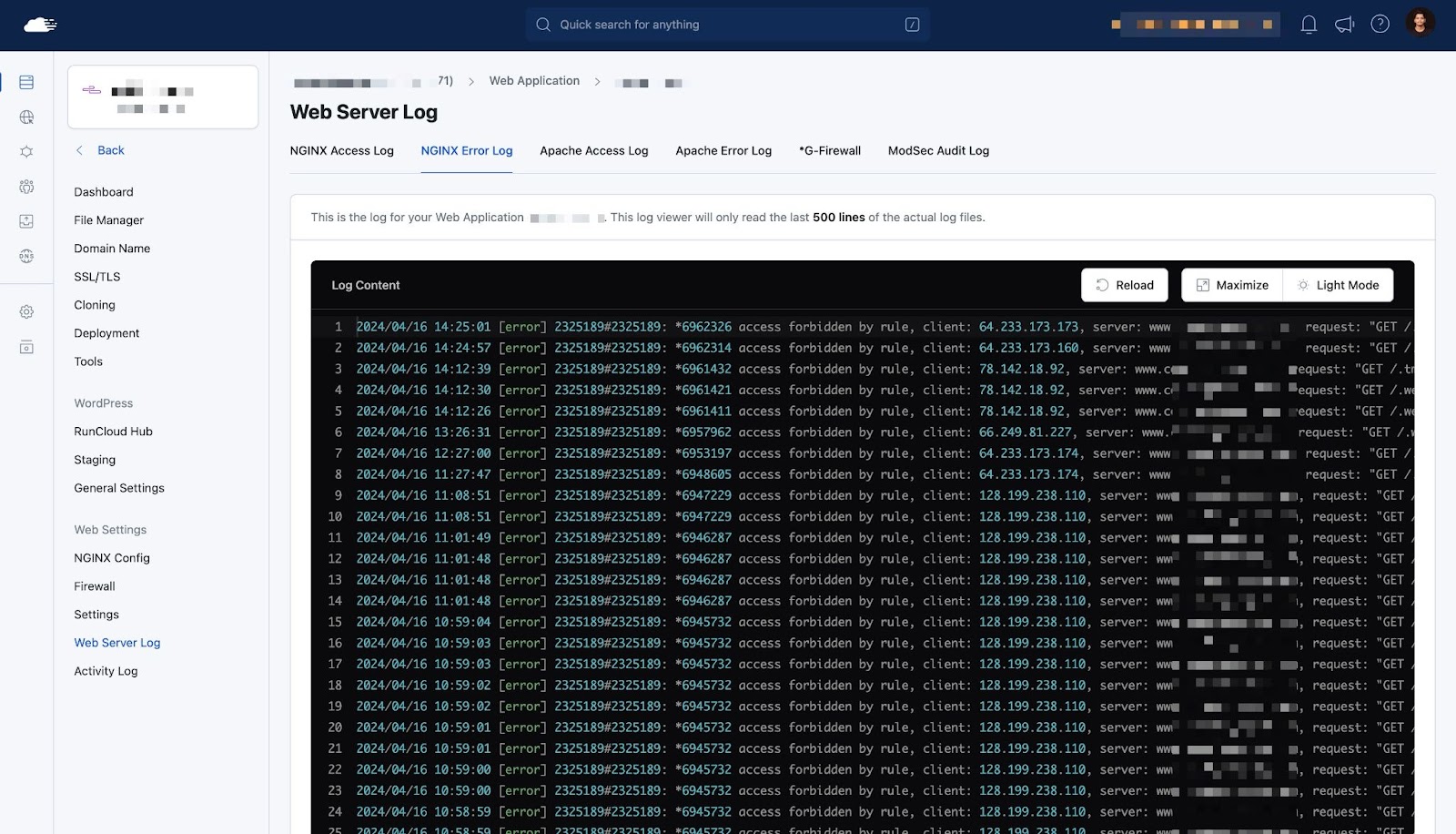Open Staging in sidebar
Image resolution: width=1456 pixels, height=834 pixels.
tap(95, 460)
